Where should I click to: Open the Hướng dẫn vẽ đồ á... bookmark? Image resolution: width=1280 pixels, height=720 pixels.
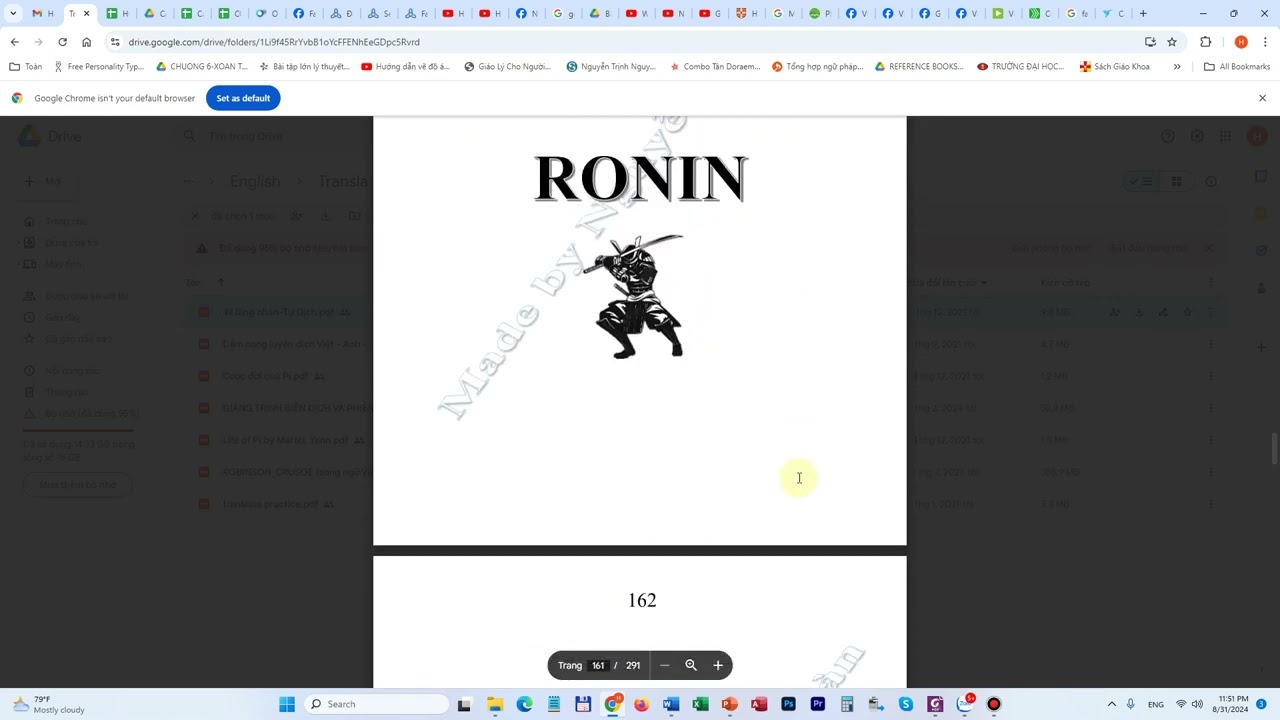[x=405, y=67]
